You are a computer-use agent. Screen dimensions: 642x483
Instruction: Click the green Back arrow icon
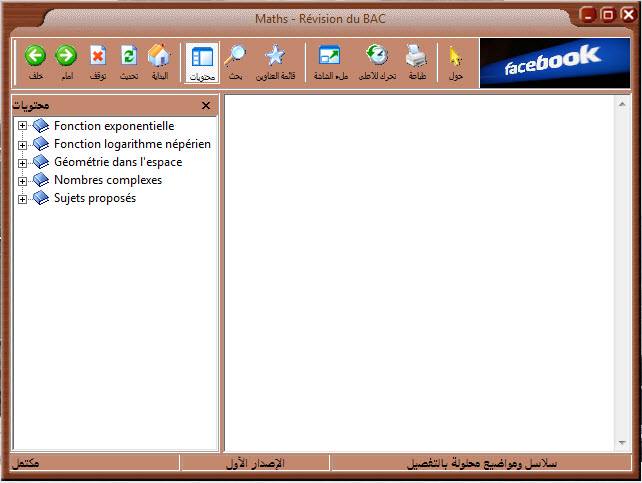35,57
